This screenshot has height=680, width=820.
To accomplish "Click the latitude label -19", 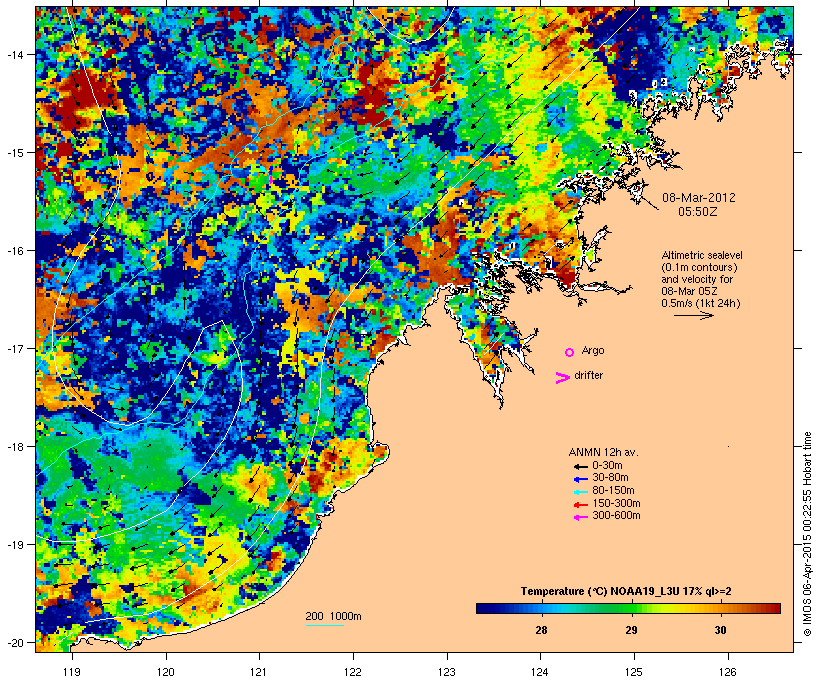I will click(15, 545).
